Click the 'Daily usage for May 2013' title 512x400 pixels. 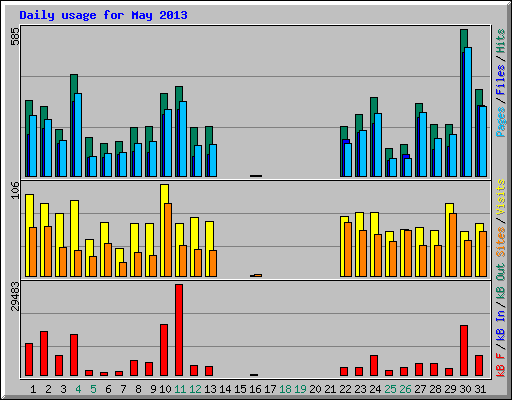103,15
